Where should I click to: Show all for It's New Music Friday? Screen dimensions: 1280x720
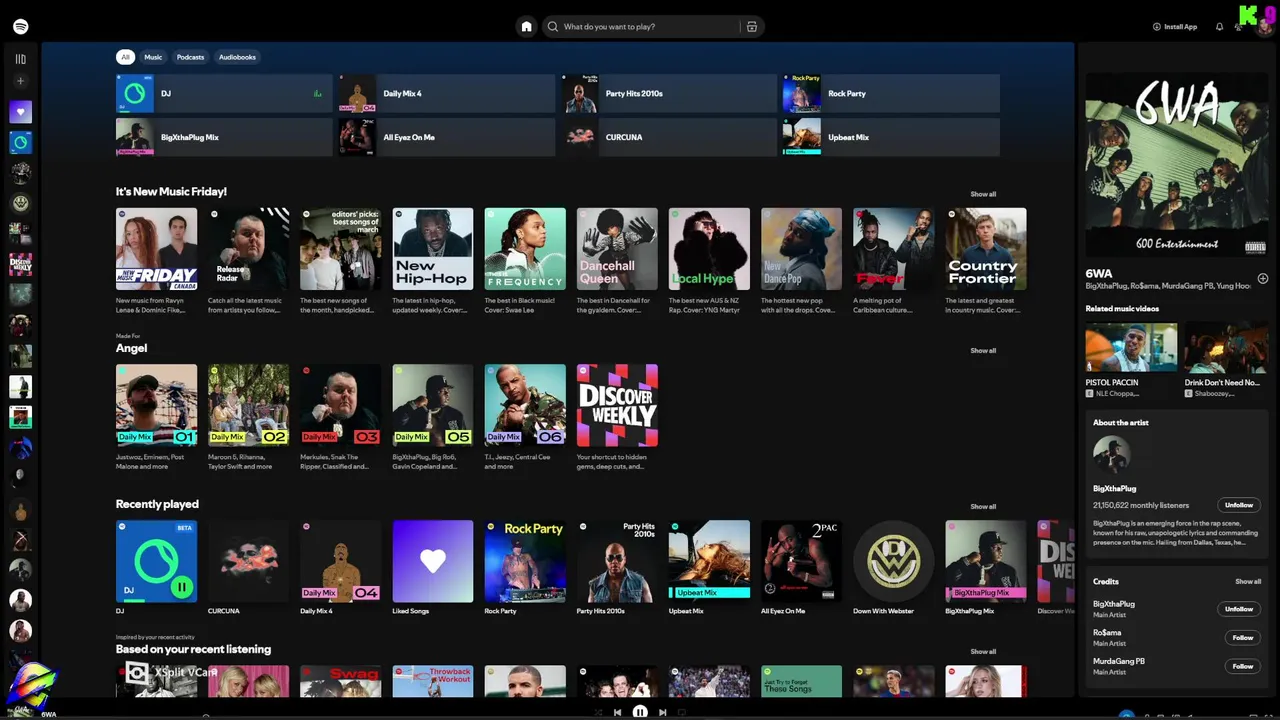983,194
